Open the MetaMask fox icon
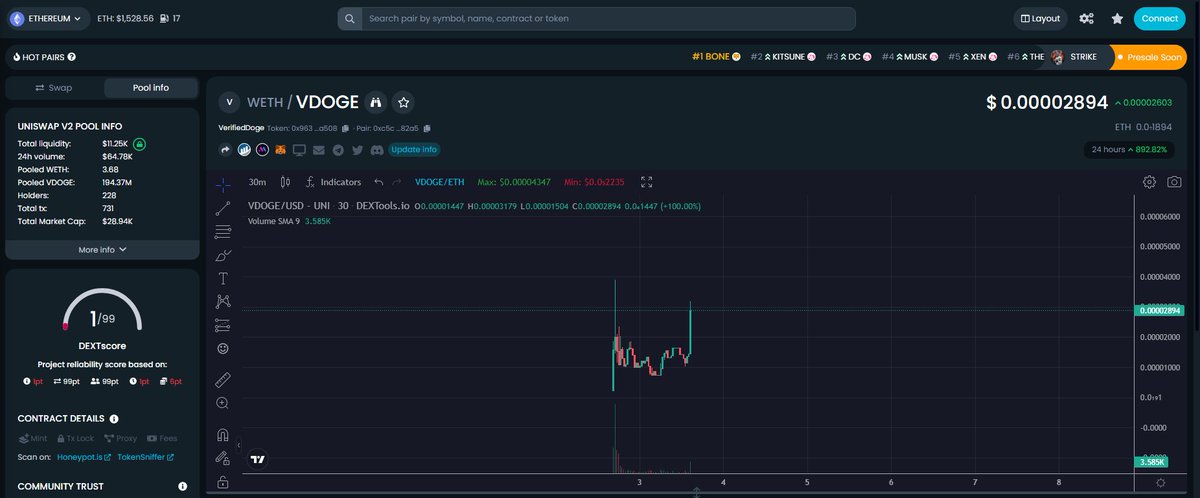 click(x=281, y=150)
